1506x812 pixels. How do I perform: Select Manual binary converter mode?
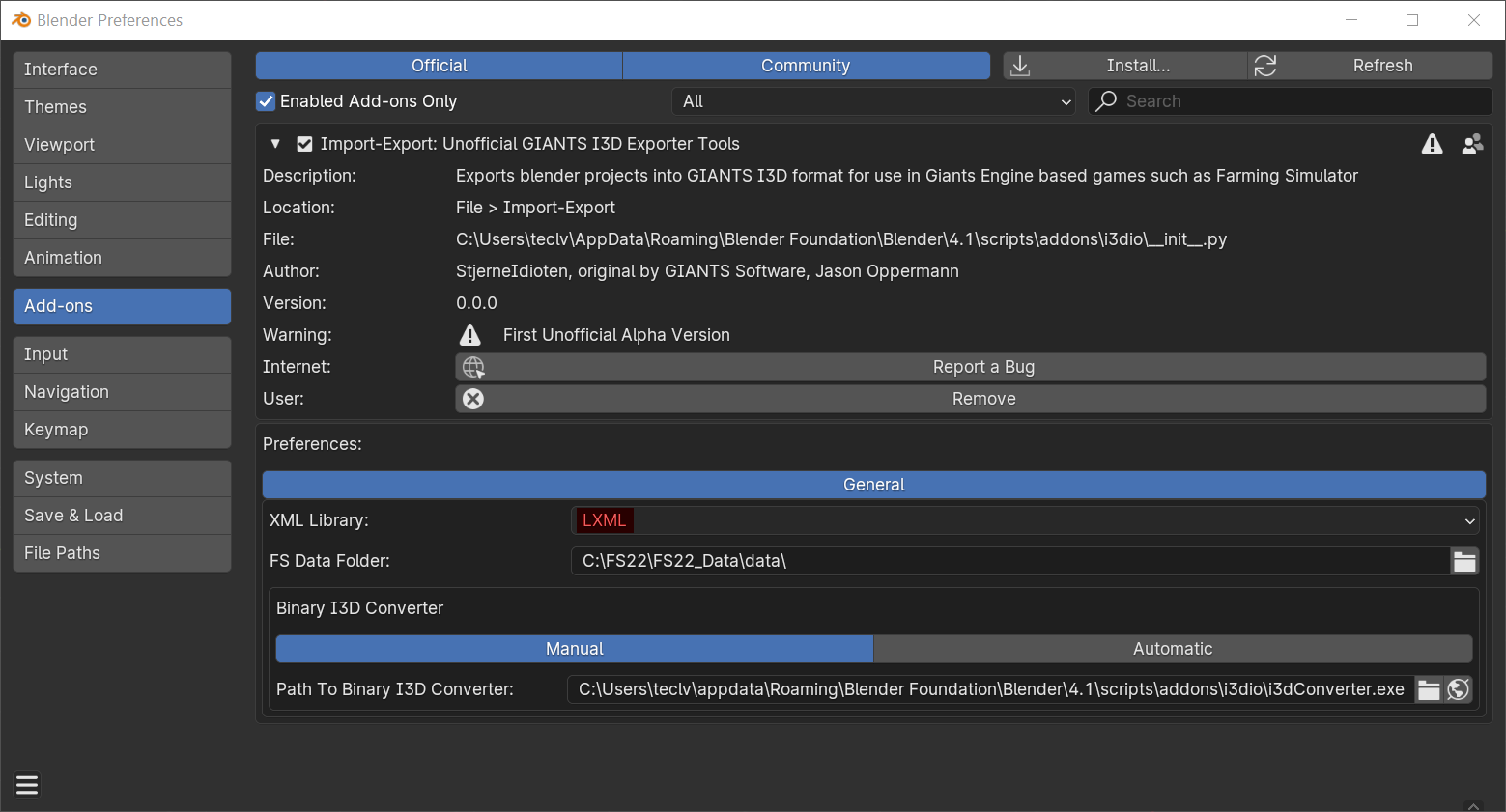[575, 649]
